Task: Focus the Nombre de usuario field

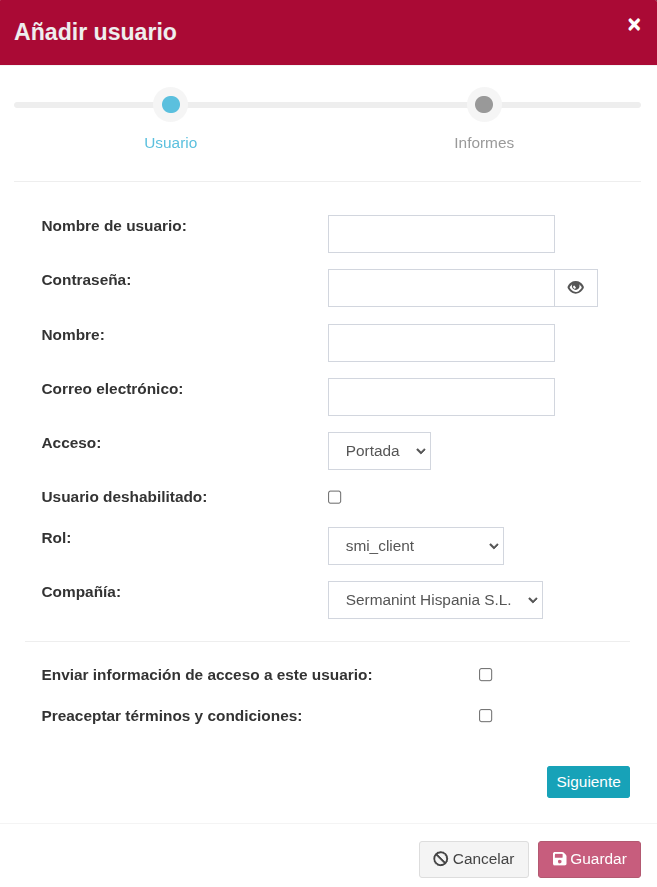Action: pyautogui.click(x=441, y=234)
